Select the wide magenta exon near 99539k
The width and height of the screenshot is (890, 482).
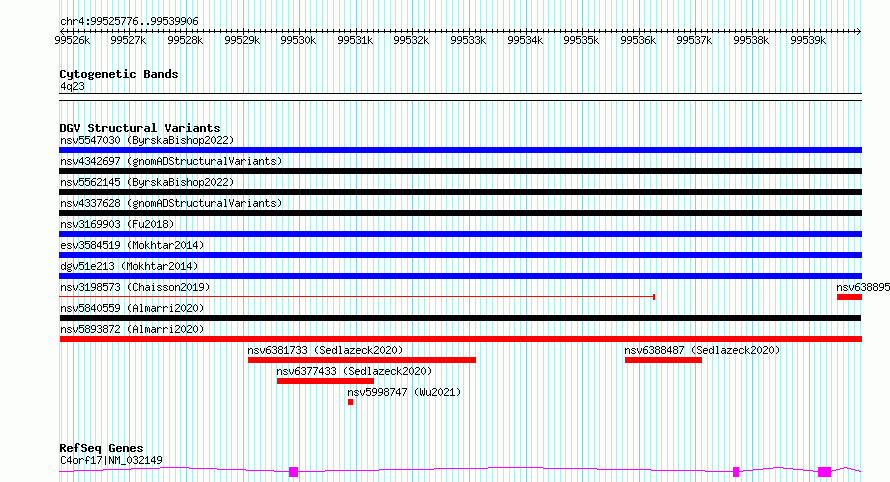coord(824,472)
